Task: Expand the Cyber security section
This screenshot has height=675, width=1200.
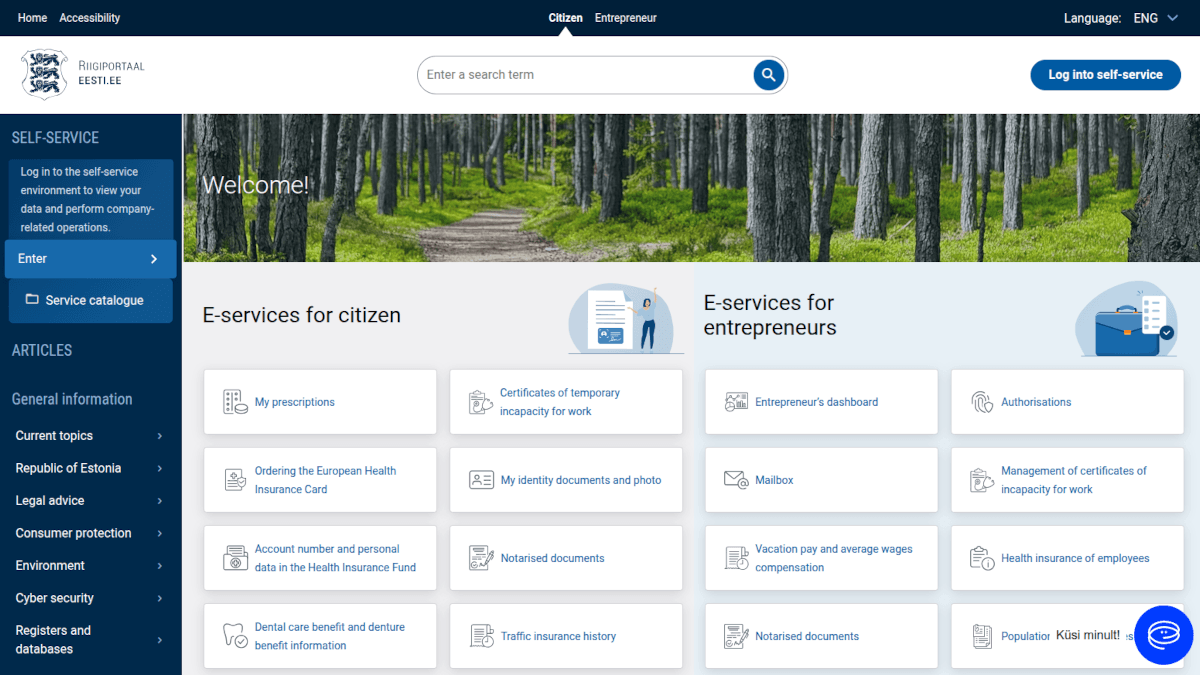Action: click(x=91, y=598)
